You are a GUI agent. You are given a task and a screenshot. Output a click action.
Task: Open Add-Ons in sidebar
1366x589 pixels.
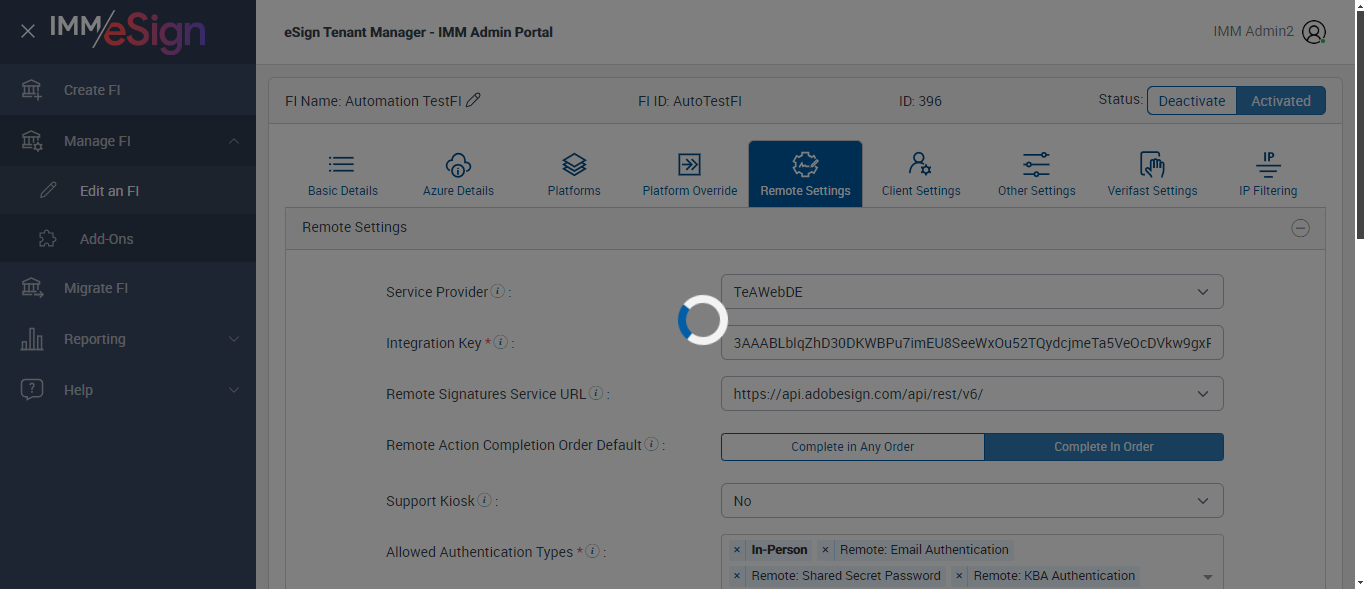tap(128, 239)
